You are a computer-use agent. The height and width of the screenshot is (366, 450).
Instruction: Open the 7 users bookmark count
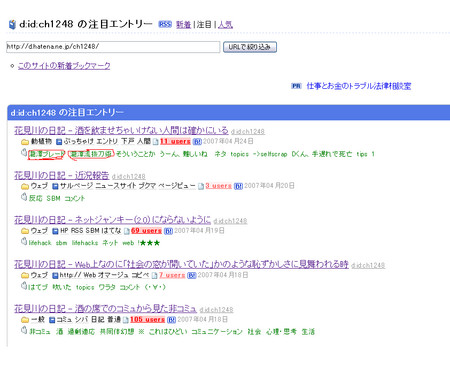172,275
